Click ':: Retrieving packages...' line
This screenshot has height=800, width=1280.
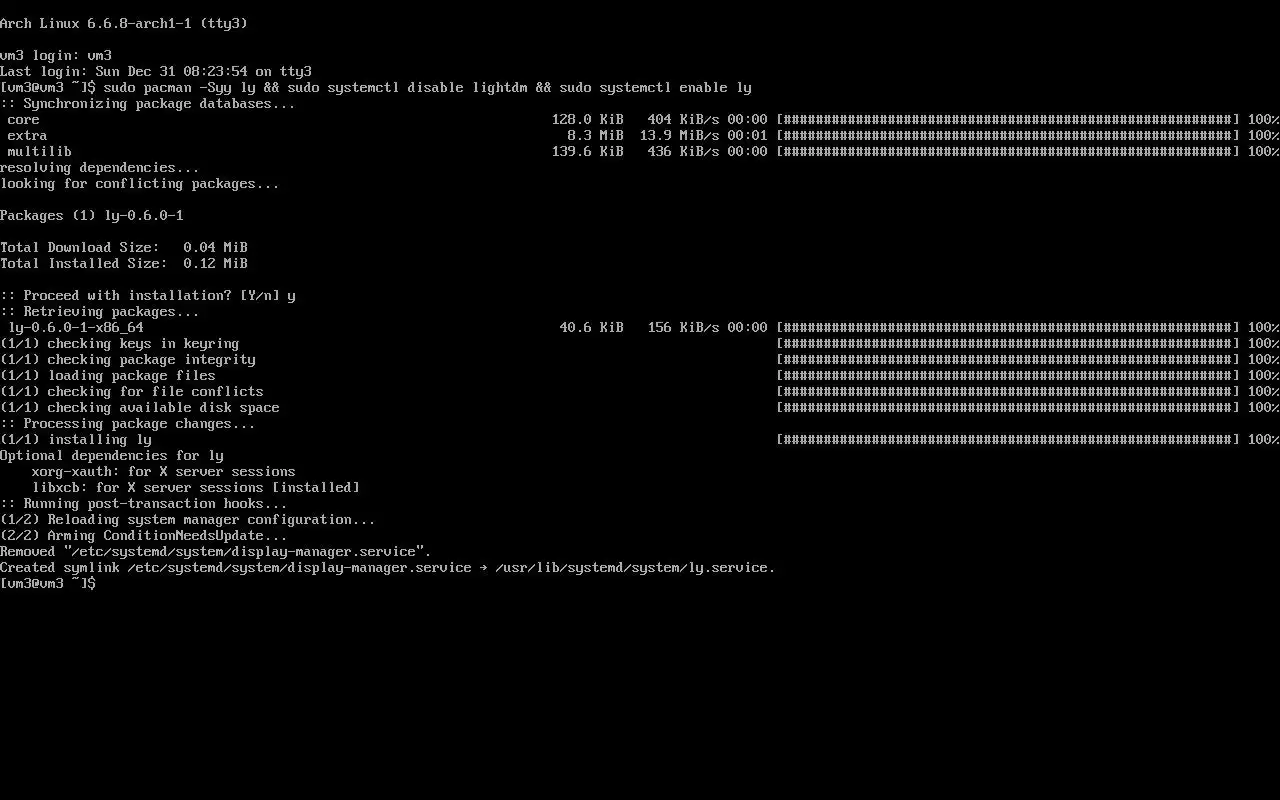coord(100,311)
